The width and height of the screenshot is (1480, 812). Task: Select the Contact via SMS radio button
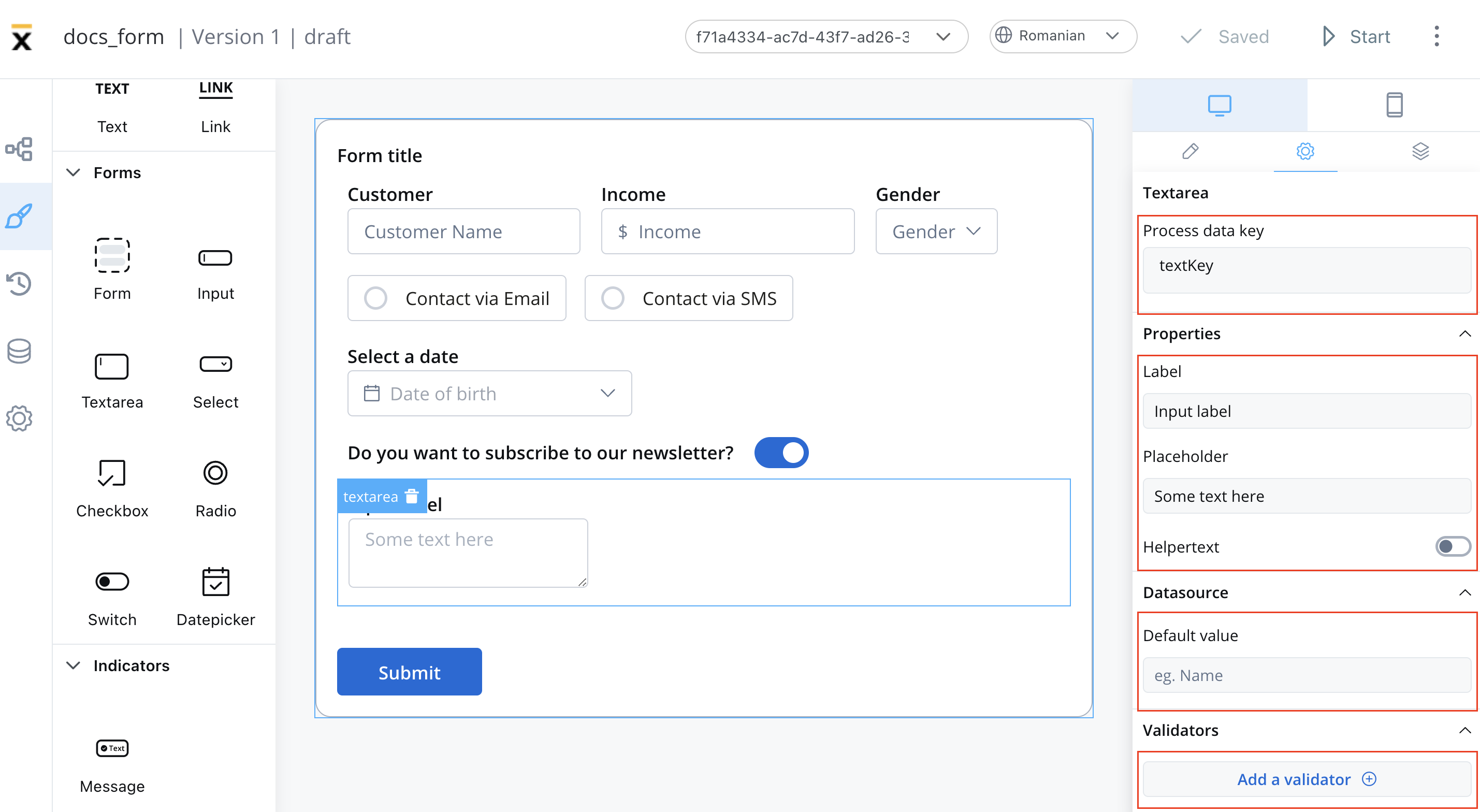tap(613, 298)
